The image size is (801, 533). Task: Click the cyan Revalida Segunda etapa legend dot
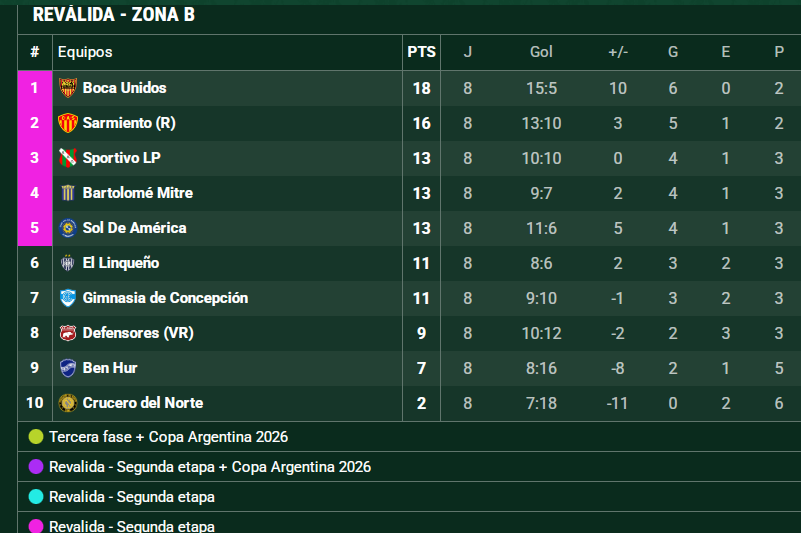tap(36, 497)
